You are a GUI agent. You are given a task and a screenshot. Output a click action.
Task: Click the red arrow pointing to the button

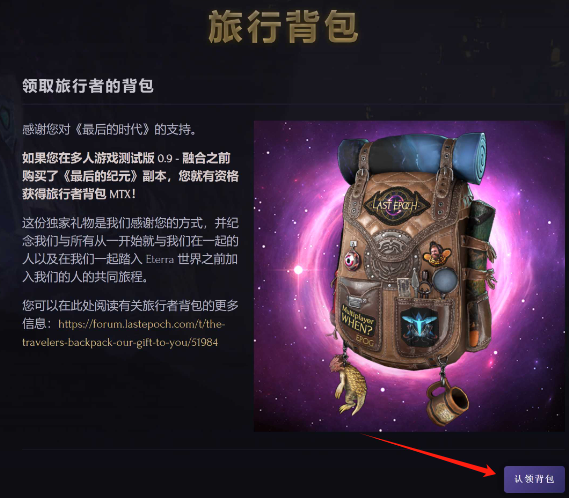click(x=430, y=455)
